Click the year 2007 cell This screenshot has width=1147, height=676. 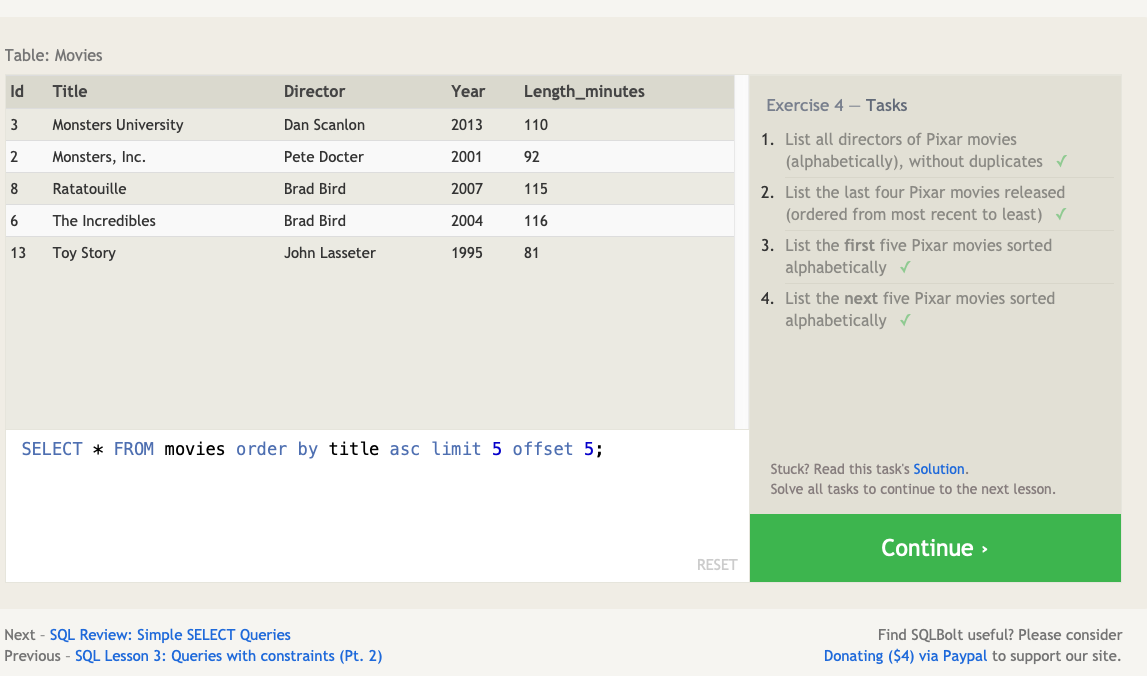(x=467, y=189)
